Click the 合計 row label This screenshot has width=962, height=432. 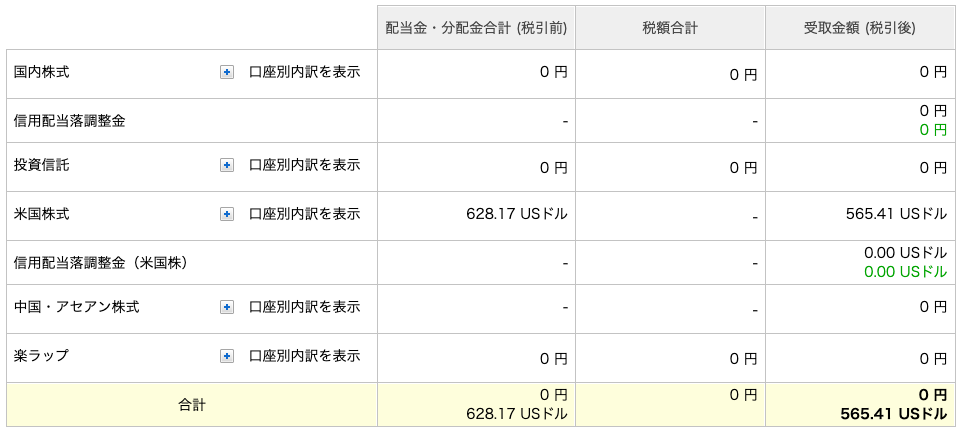click(x=192, y=405)
